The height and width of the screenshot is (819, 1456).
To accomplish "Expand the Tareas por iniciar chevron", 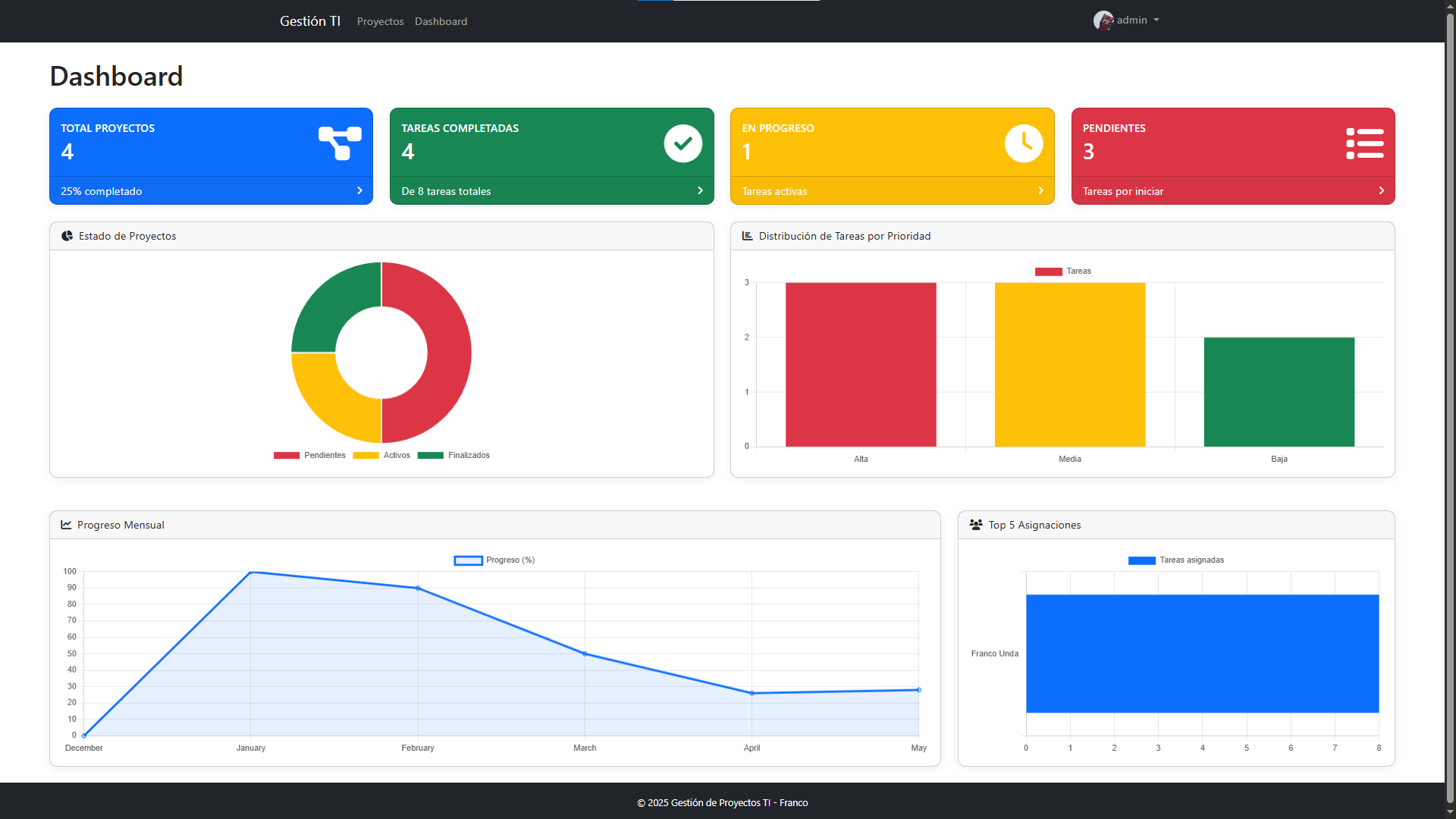I will 1381,191.
